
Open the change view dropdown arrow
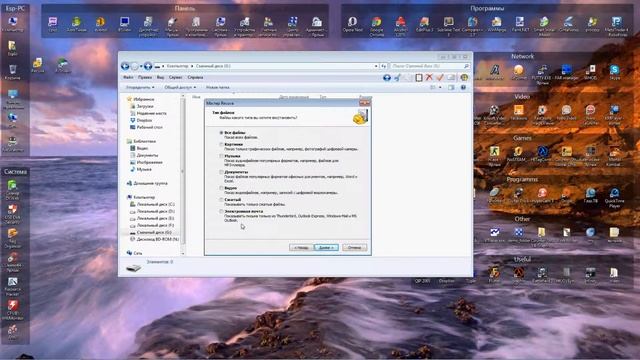coord(440,87)
